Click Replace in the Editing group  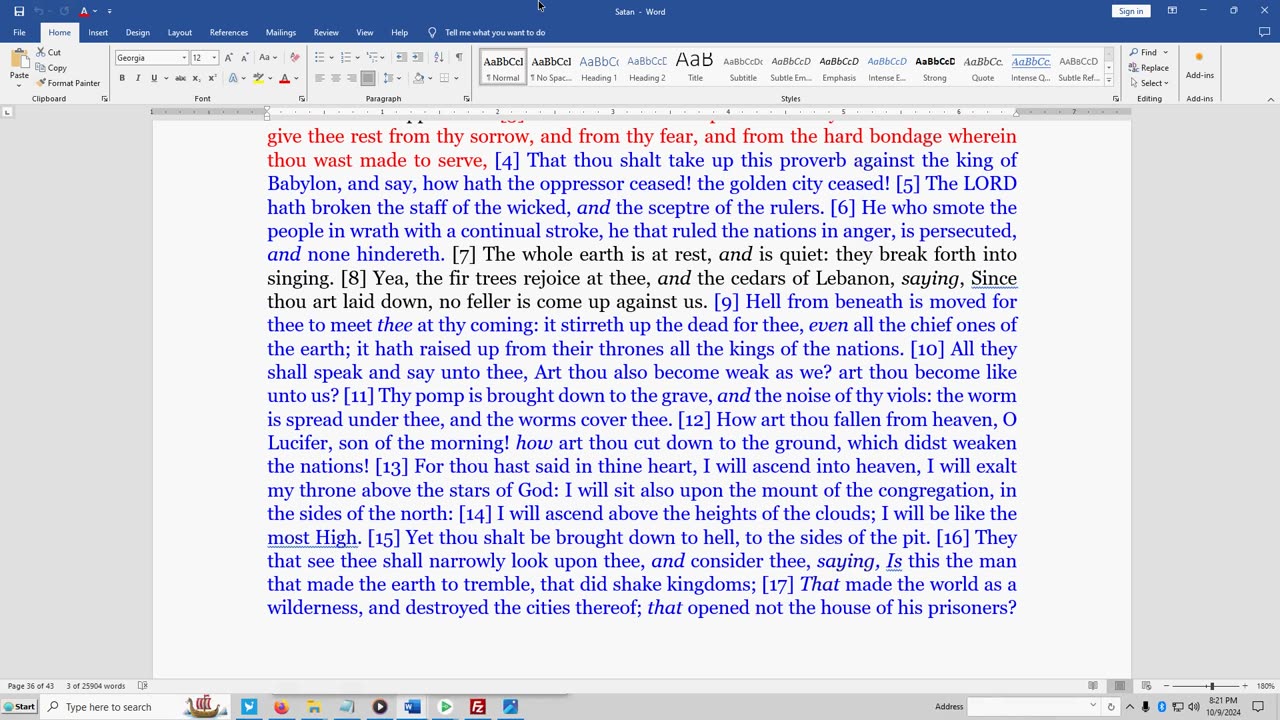click(1149, 68)
